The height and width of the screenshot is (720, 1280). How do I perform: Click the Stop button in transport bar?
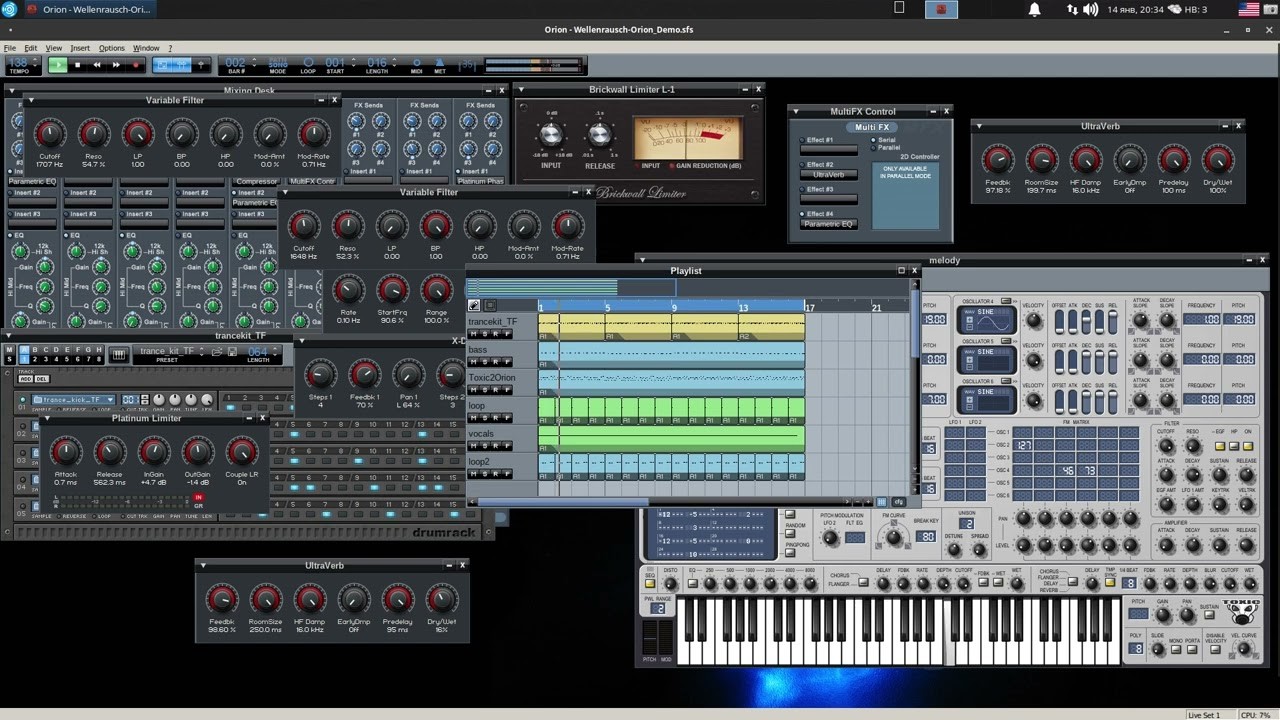(78, 65)
